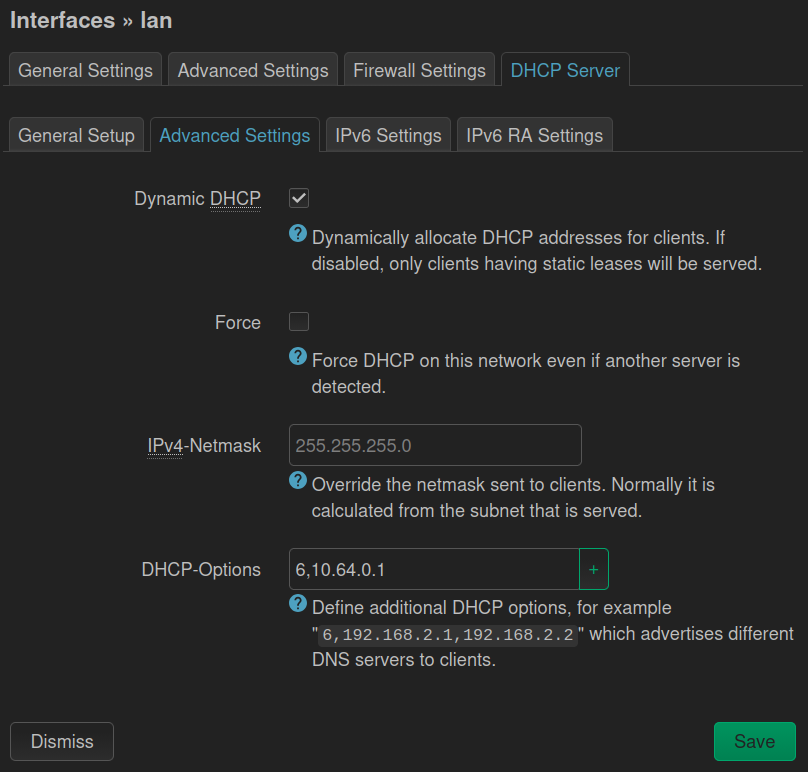Click into the DHCP-Options text field
The image size is (808, 772).
[433, 569]
